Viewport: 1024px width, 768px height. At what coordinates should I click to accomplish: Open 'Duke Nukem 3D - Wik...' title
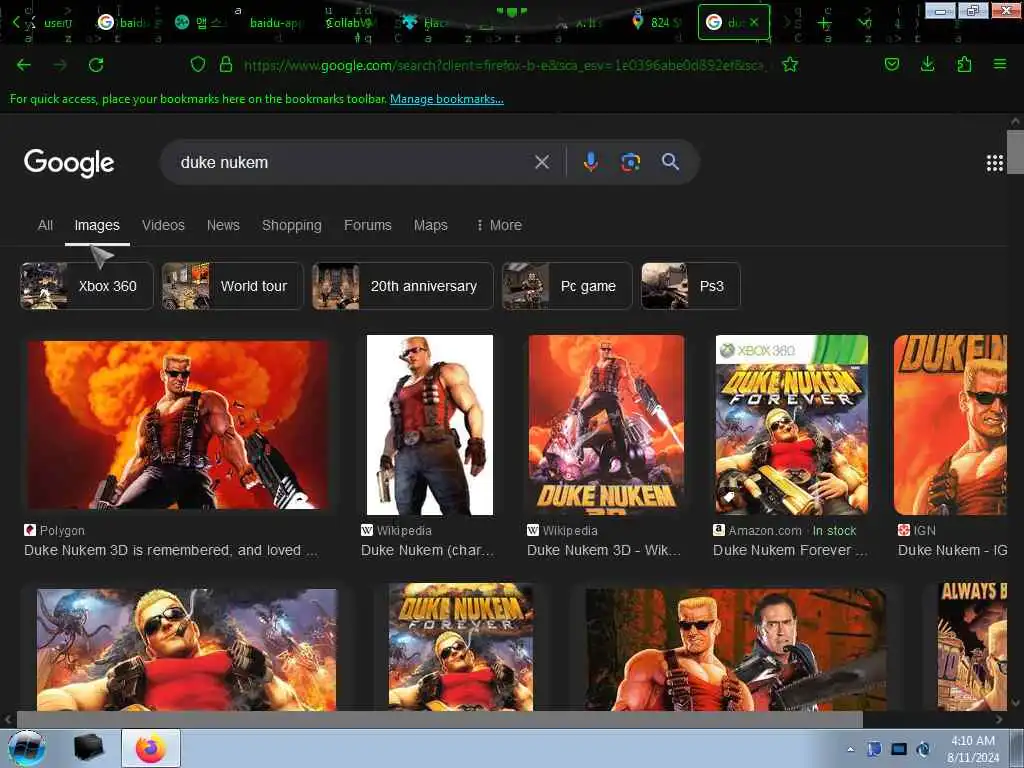(x=604, y=551)
